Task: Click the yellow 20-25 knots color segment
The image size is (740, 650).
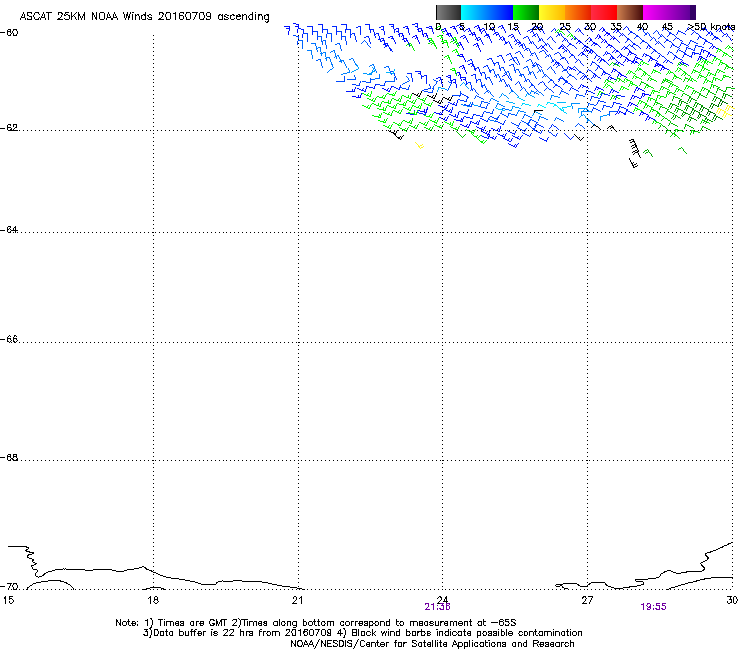Action: coord(552,12)
